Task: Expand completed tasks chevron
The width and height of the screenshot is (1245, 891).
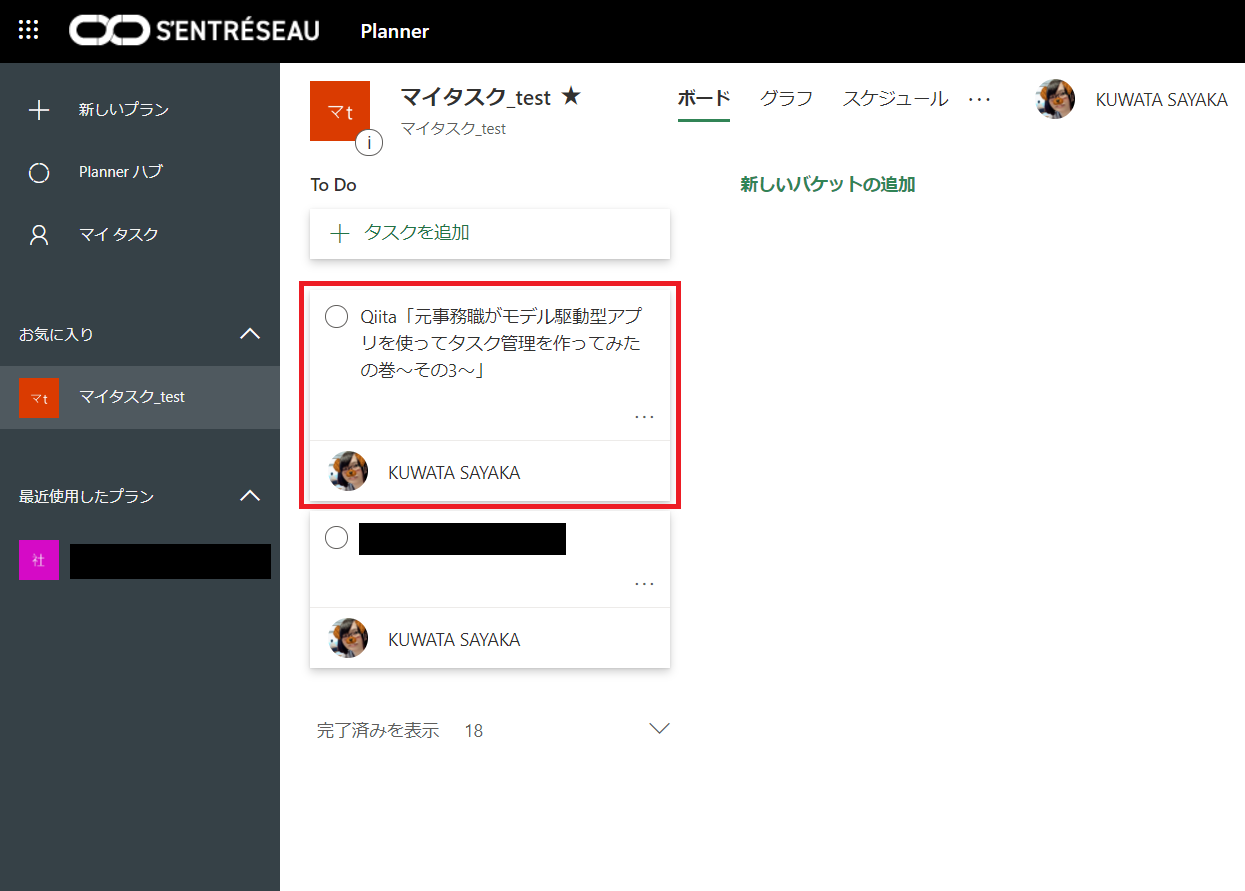Action: point(659,728)
